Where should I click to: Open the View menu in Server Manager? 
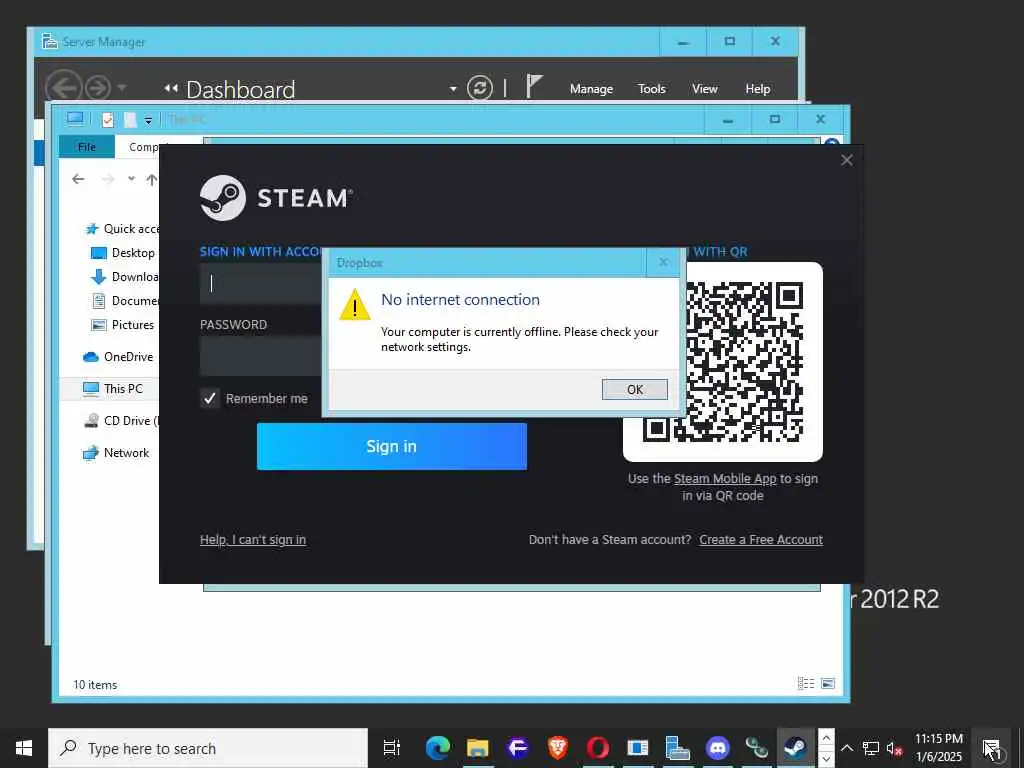[x=705, y=89]
